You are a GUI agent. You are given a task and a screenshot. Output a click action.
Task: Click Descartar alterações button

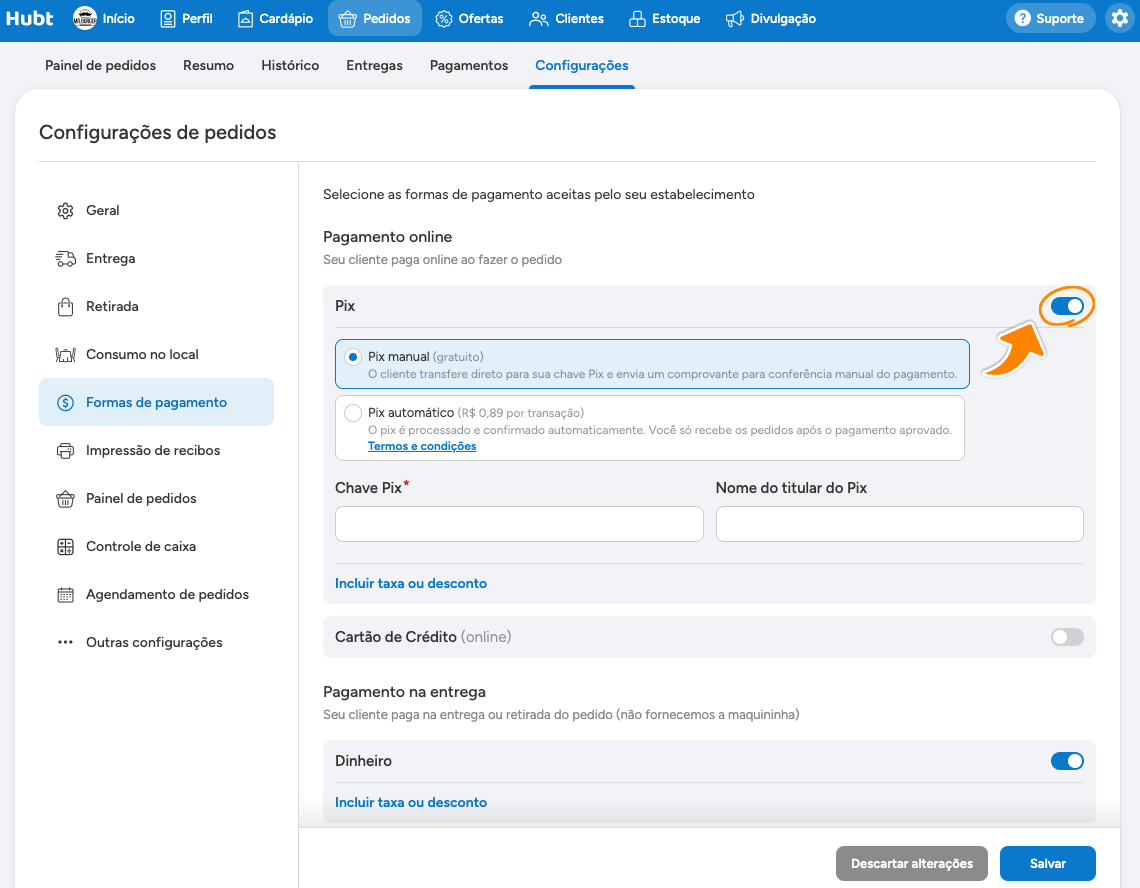912,863
